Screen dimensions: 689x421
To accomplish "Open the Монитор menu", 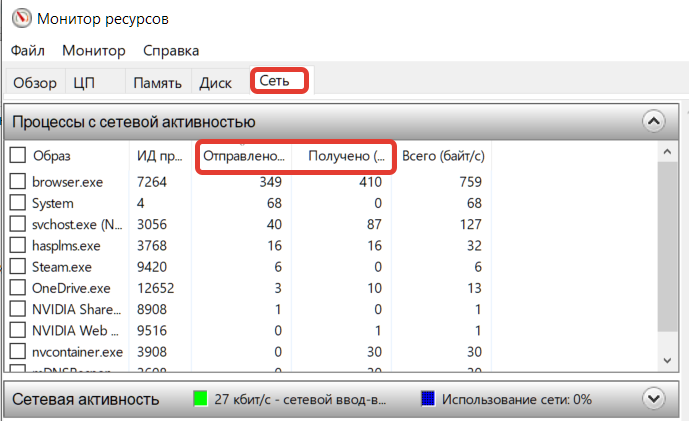I will (93, 50).
